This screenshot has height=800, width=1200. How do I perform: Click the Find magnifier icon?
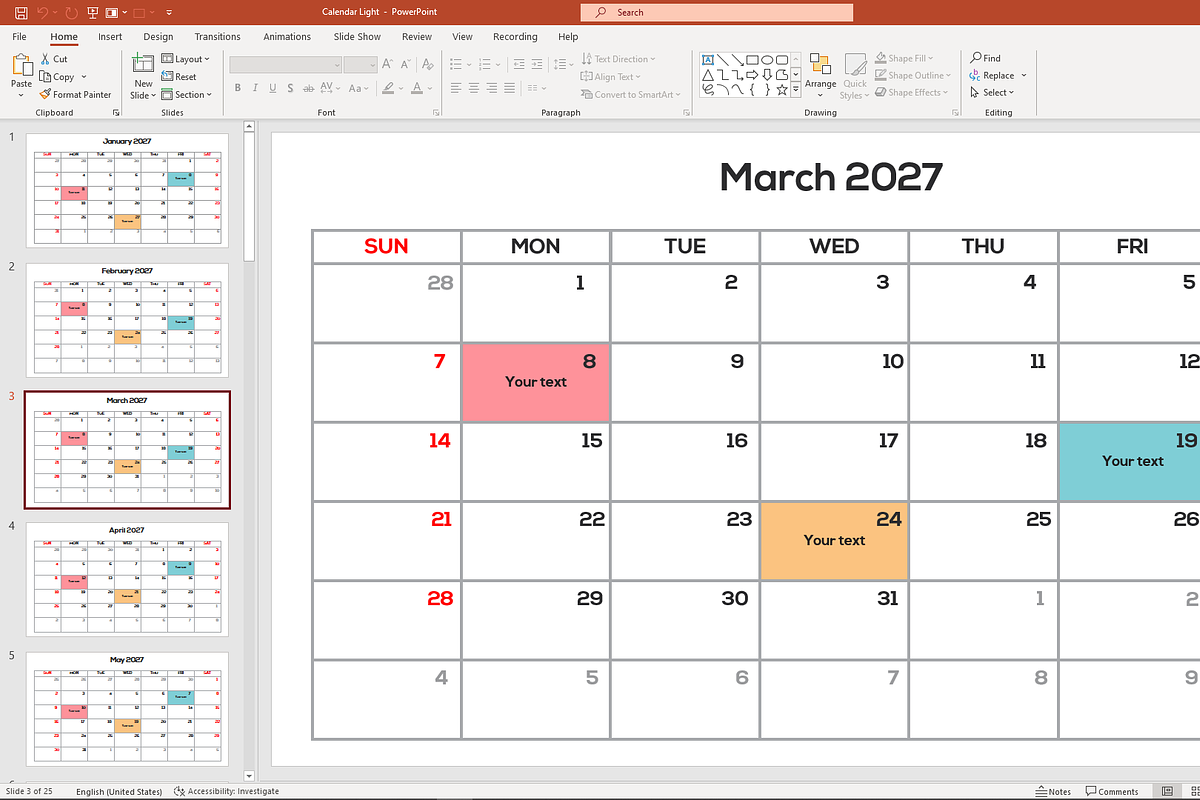pos(975,58)
